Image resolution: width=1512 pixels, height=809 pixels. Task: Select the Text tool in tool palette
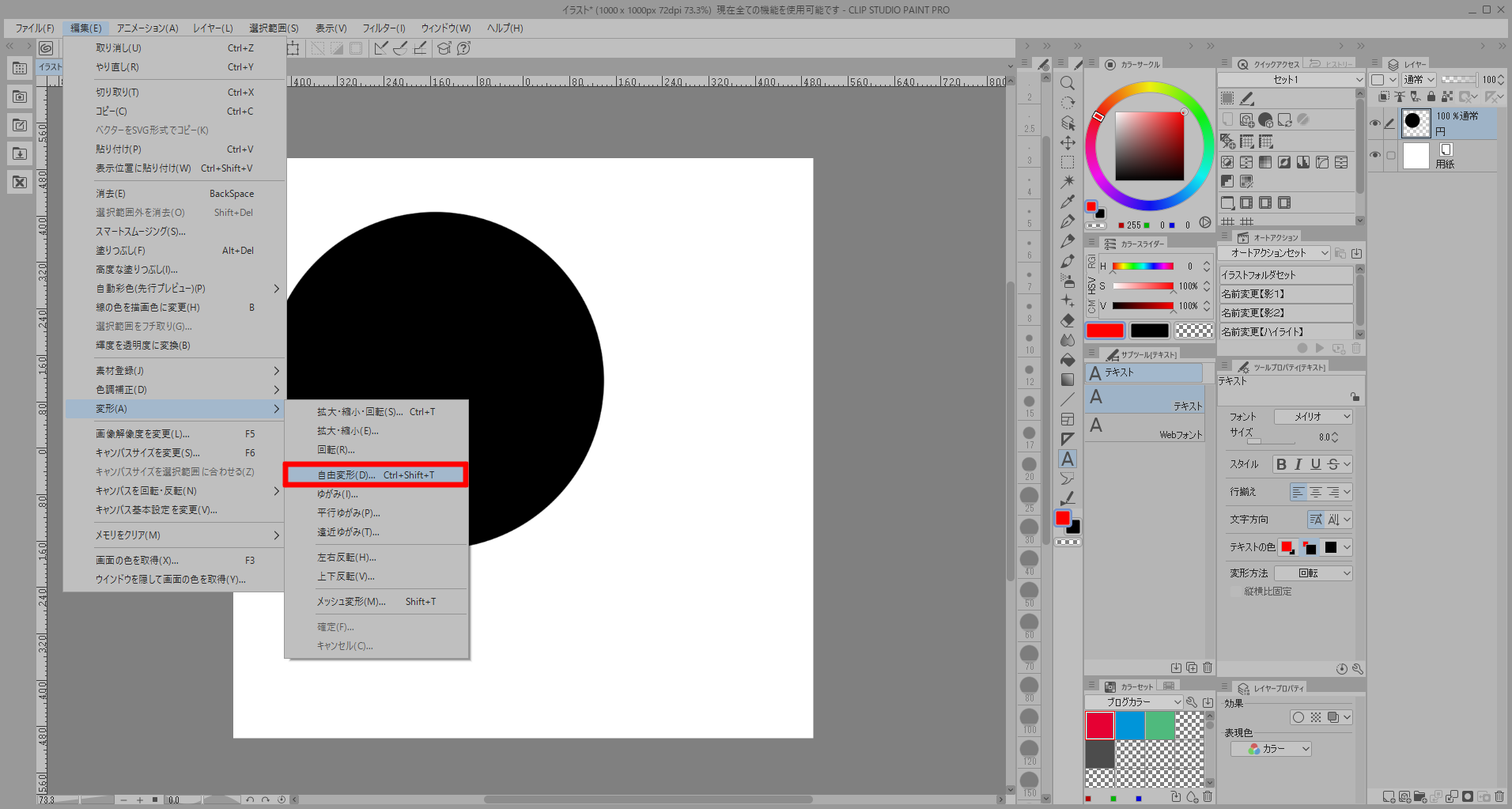(x=1068, y=459)
